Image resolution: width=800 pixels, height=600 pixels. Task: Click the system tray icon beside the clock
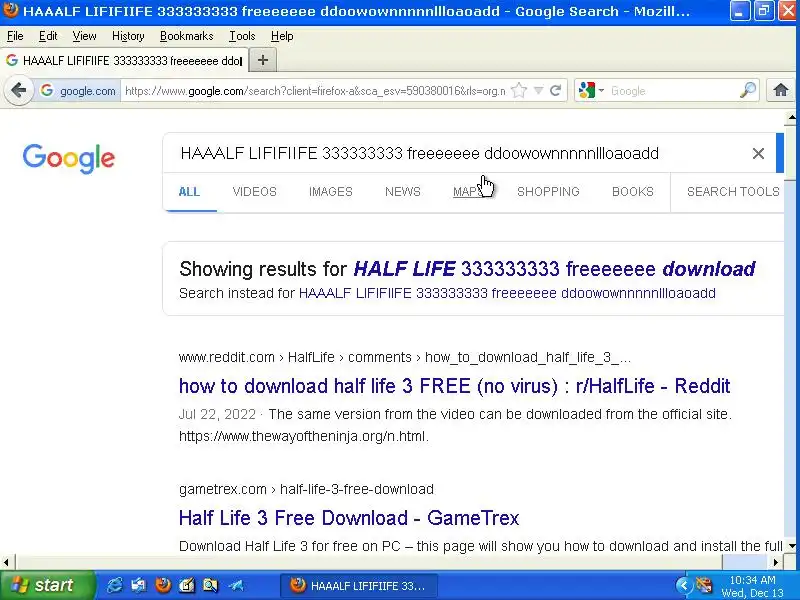point(704,586)
